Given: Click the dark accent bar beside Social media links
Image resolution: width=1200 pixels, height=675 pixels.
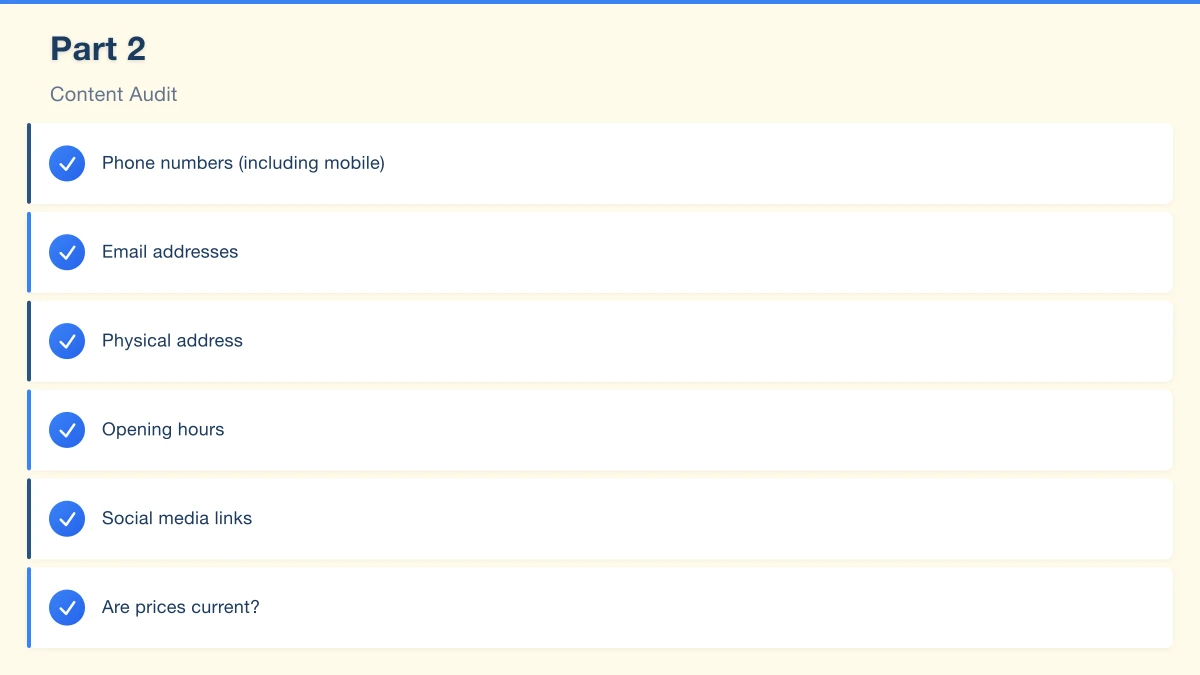Looking at the screenshot, I should click(29, 519).
